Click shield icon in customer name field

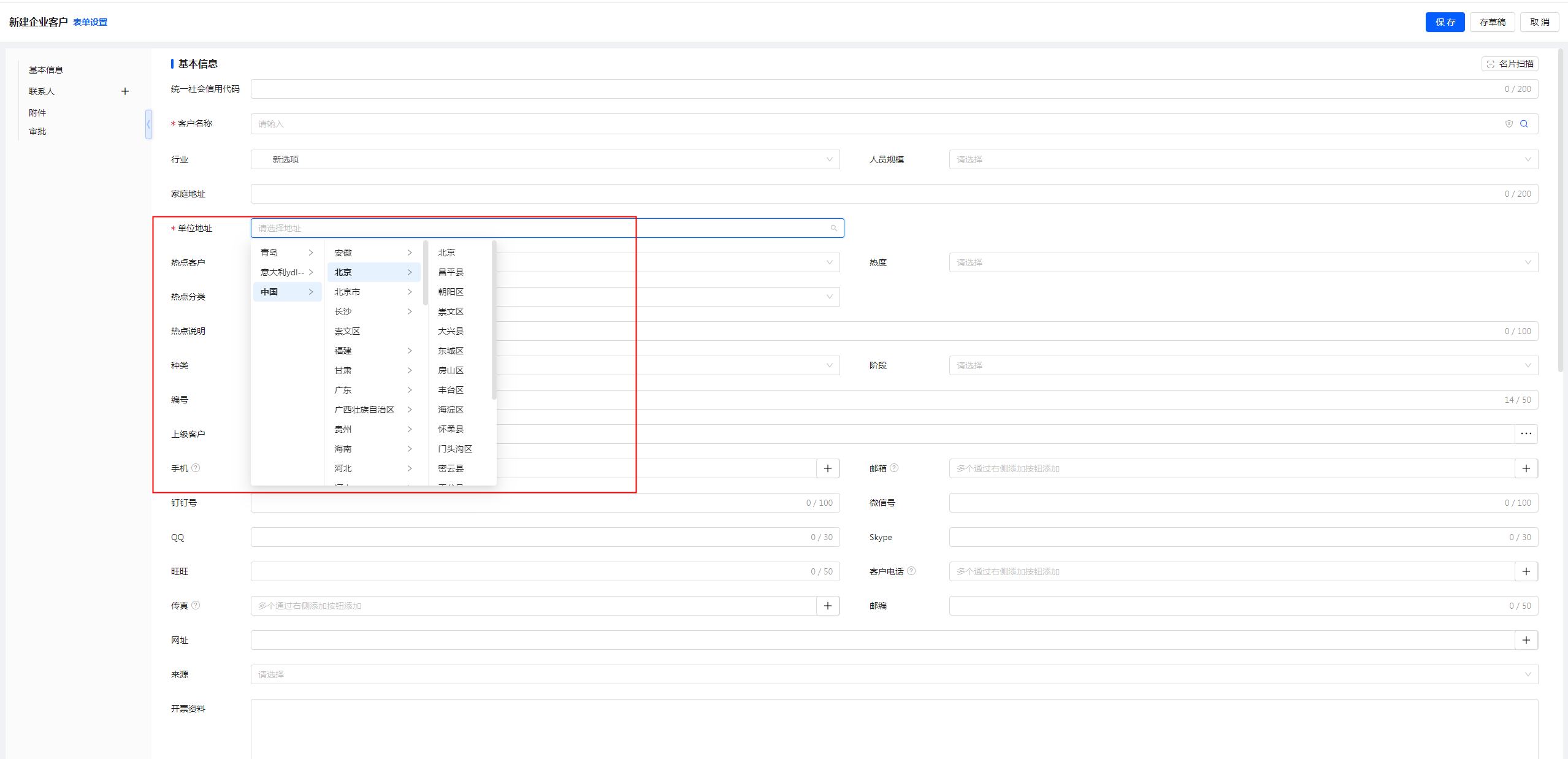[x=1509, y=124]
